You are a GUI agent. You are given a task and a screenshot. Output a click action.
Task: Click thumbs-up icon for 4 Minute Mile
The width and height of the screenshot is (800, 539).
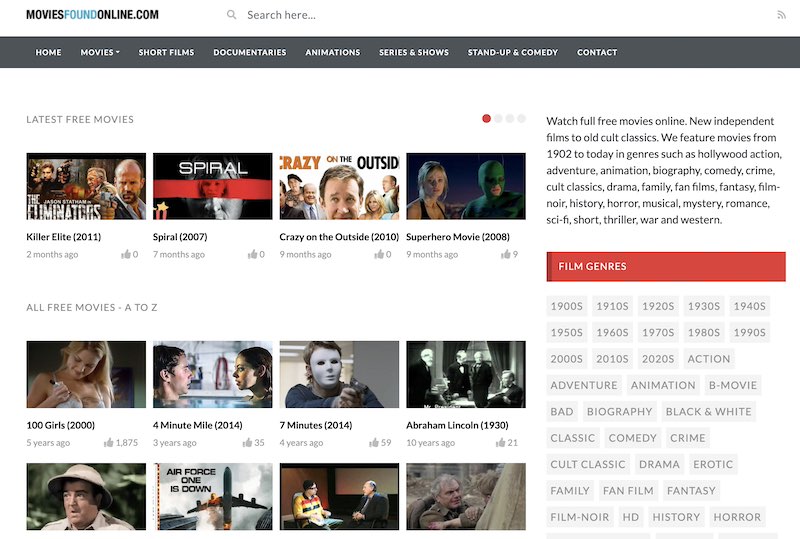pyautogui.click(x=247, y=442)
